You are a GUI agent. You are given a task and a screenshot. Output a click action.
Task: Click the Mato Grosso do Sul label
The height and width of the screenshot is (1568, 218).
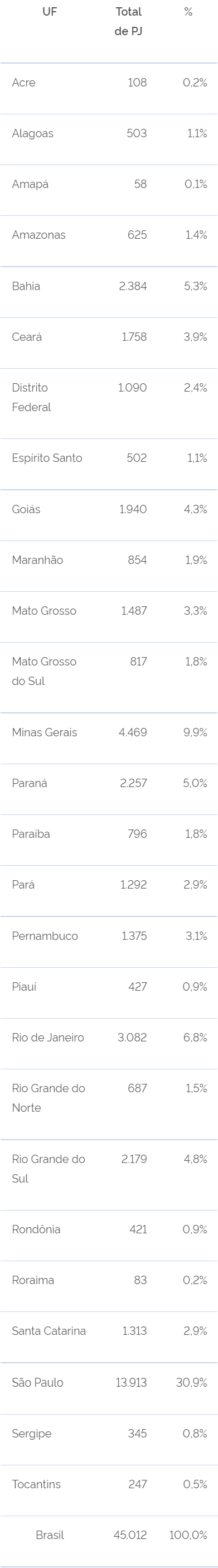(45, 672)
